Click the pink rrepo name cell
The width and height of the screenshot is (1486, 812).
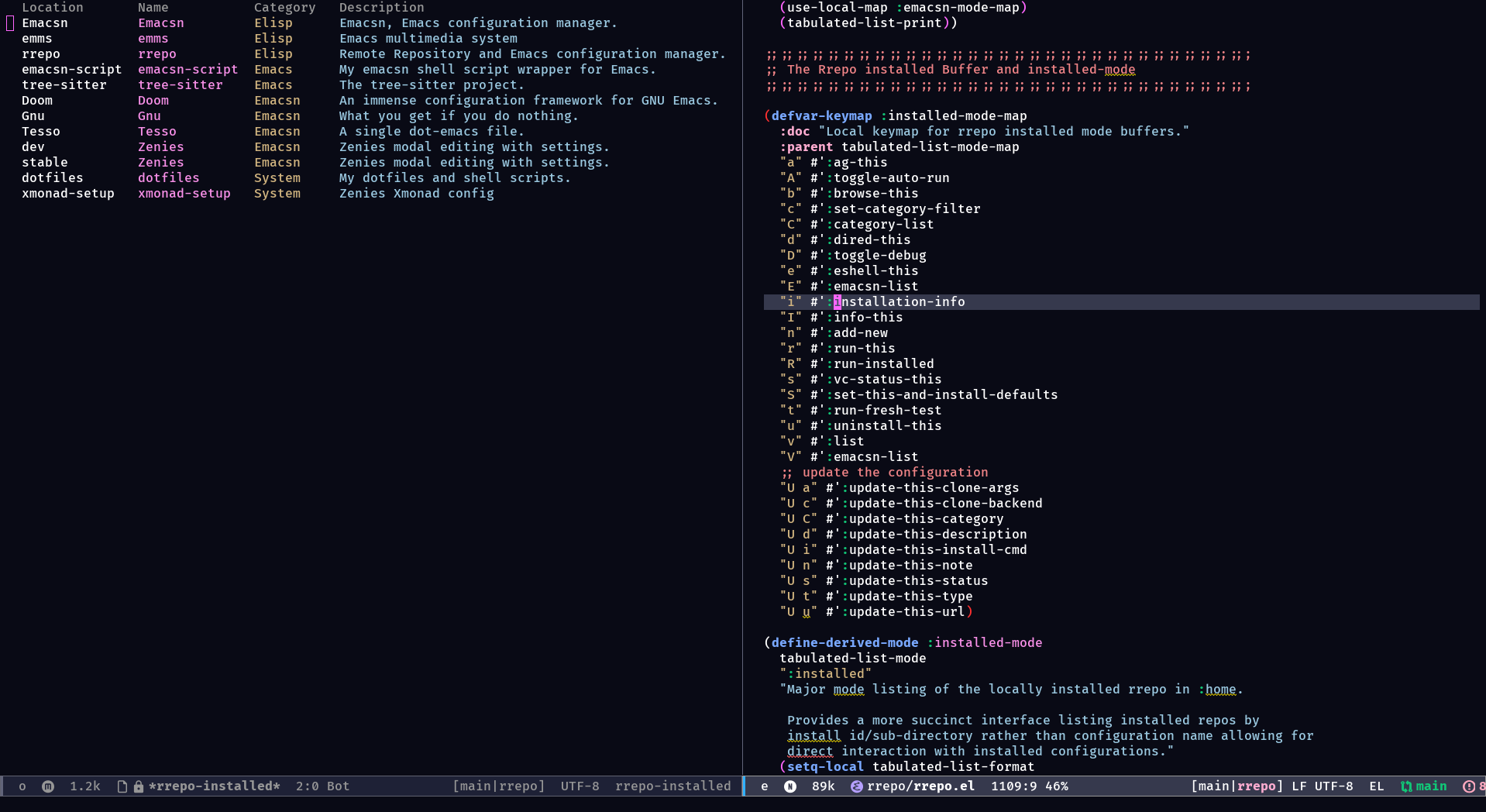pos(157,54)
